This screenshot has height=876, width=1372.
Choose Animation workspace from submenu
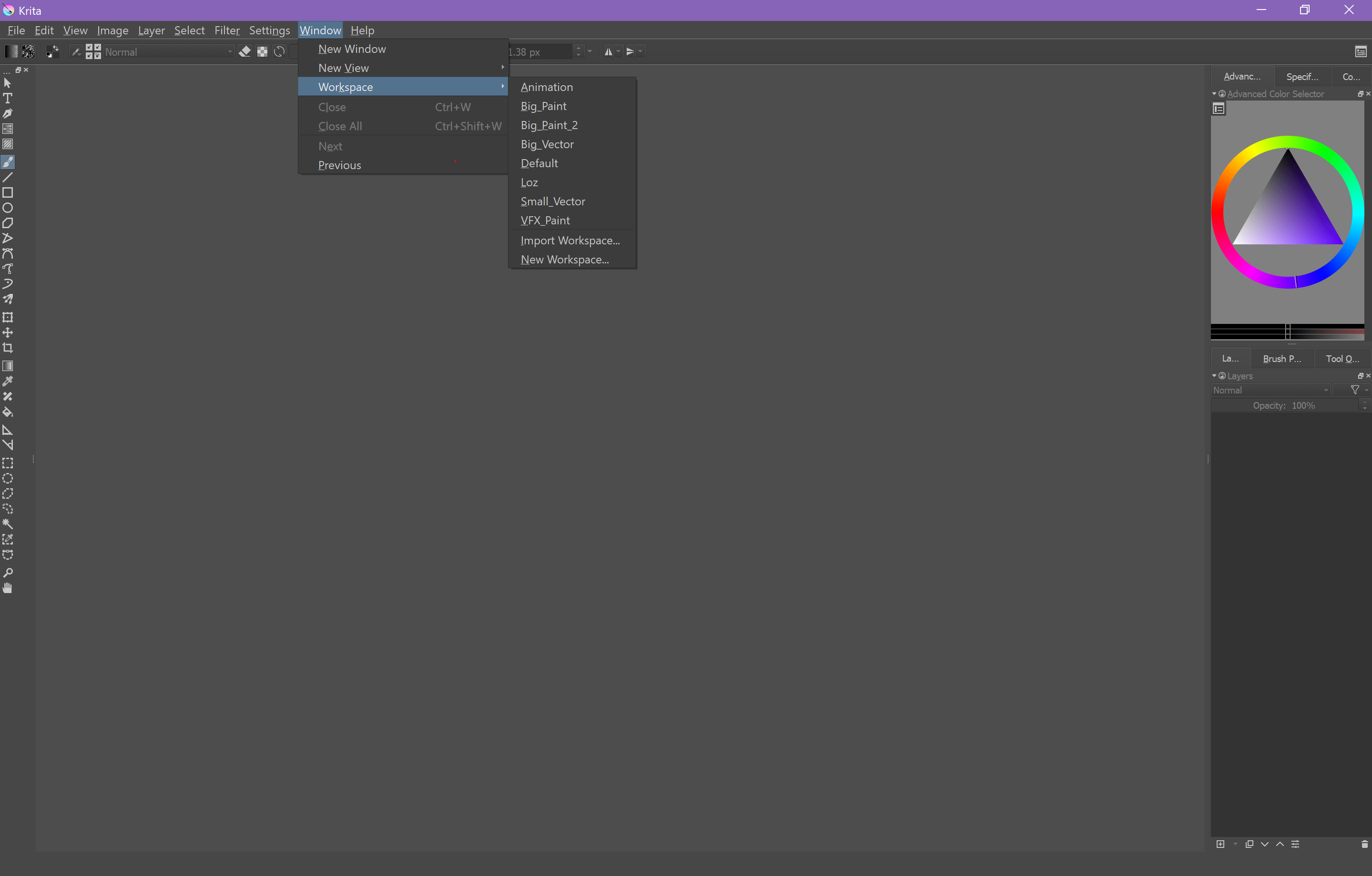pyautogui.click(x=547, y=87)
